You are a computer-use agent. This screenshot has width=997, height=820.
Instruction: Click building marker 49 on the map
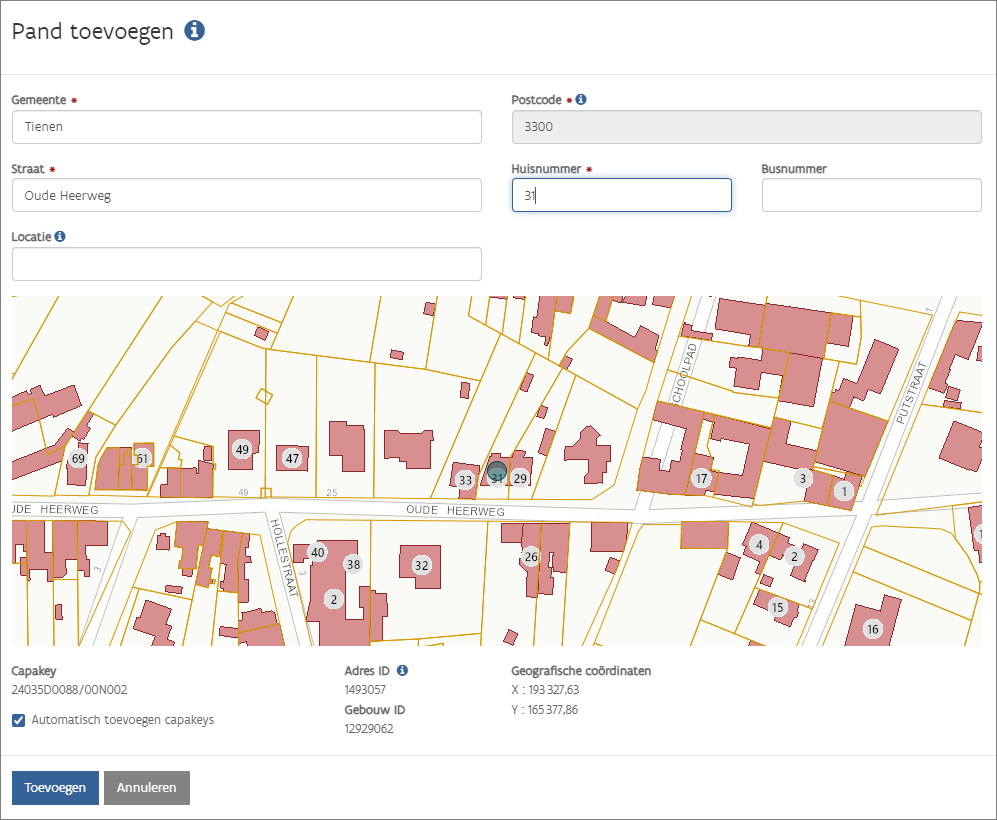click(x=241, y=449)
